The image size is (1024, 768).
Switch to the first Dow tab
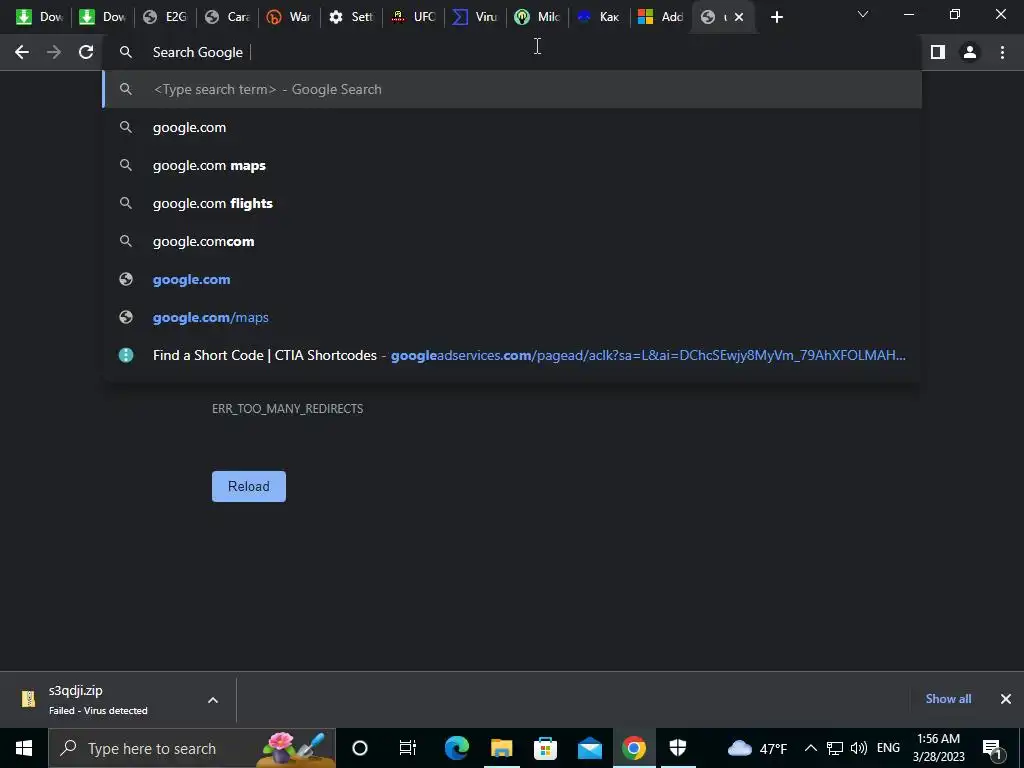coord(38,17)
